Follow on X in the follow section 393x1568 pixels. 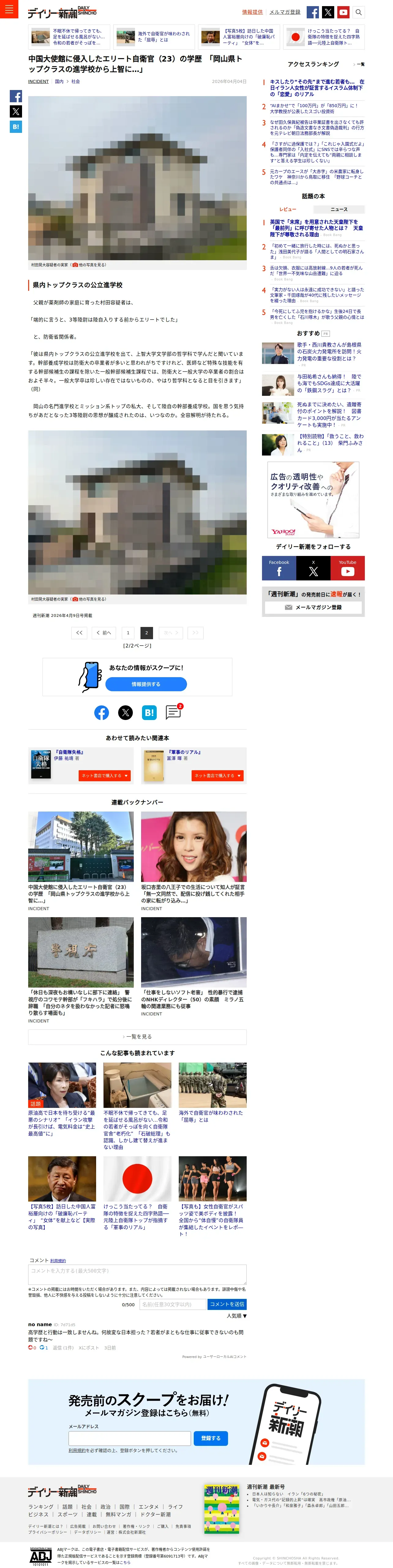(313, 568)
